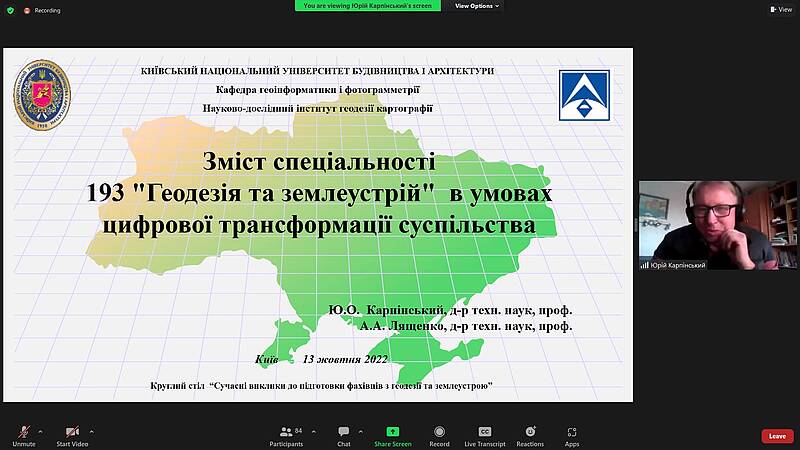The image size is (800, 450).
Task: Expand the arrow next to Chat
Action: coord(362,430)
